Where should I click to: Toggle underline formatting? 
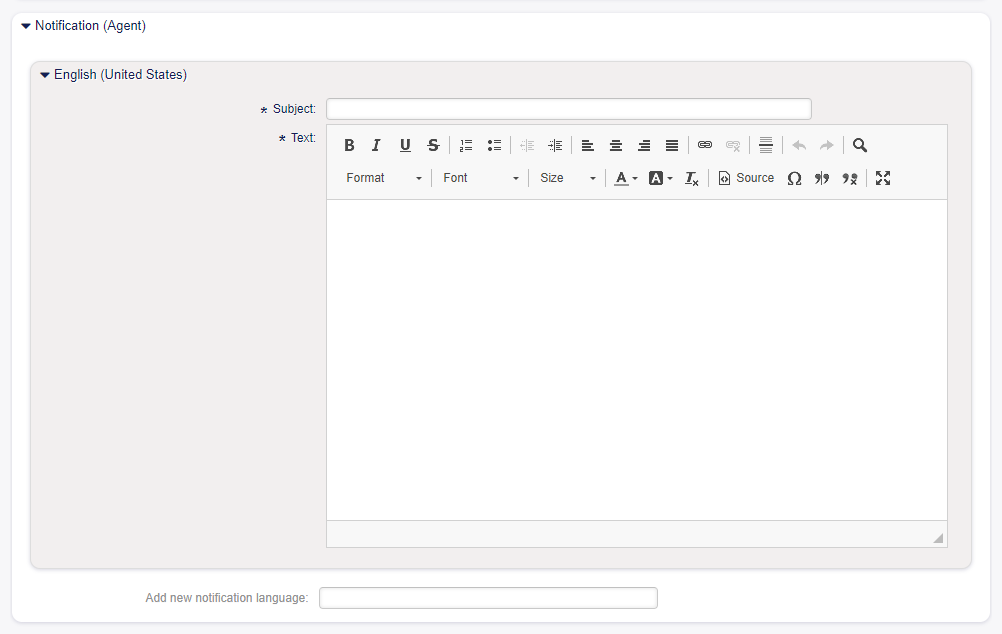tap(405, 145)
